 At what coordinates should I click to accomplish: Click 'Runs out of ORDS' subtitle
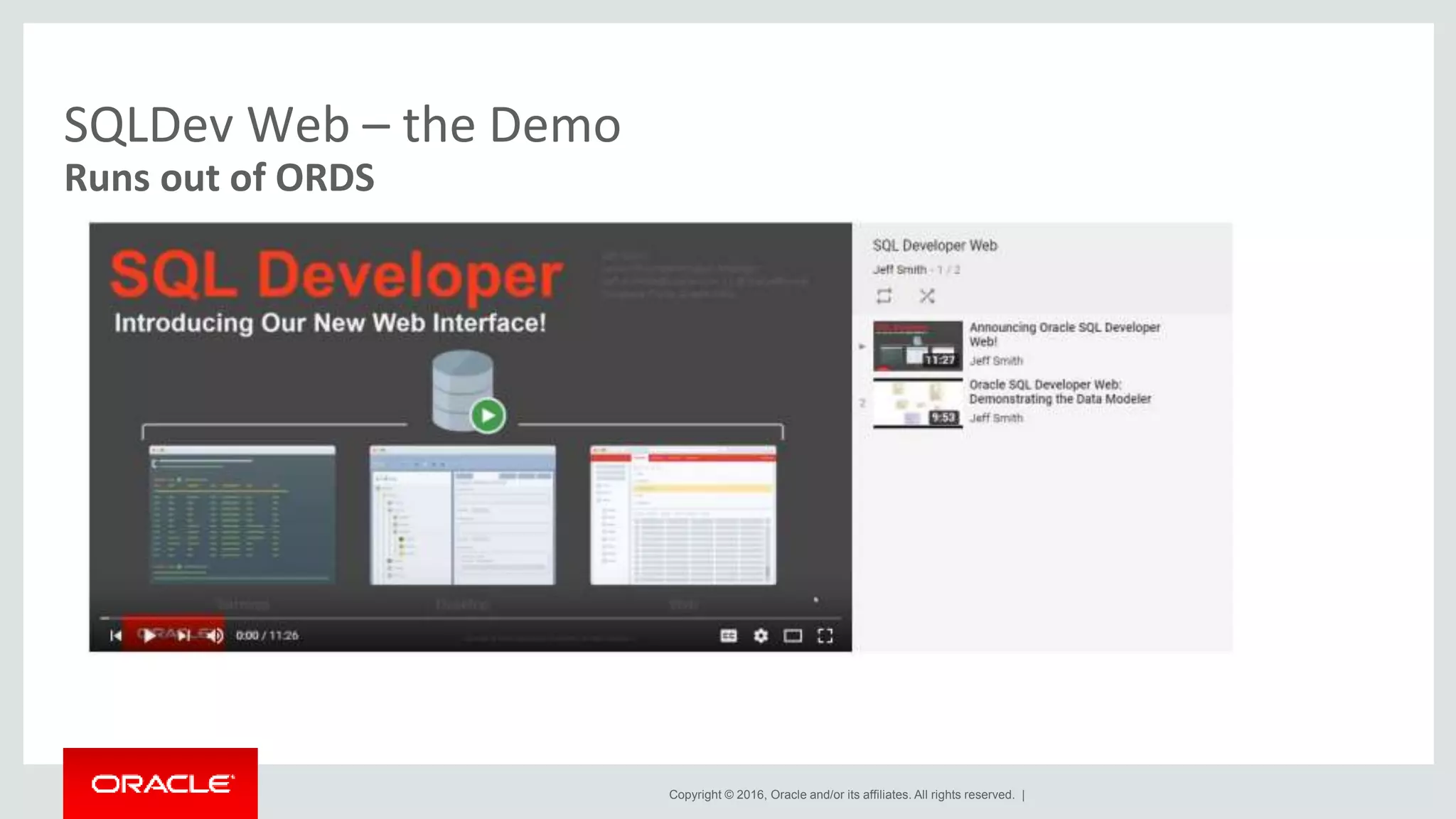(x=219, y=178)
